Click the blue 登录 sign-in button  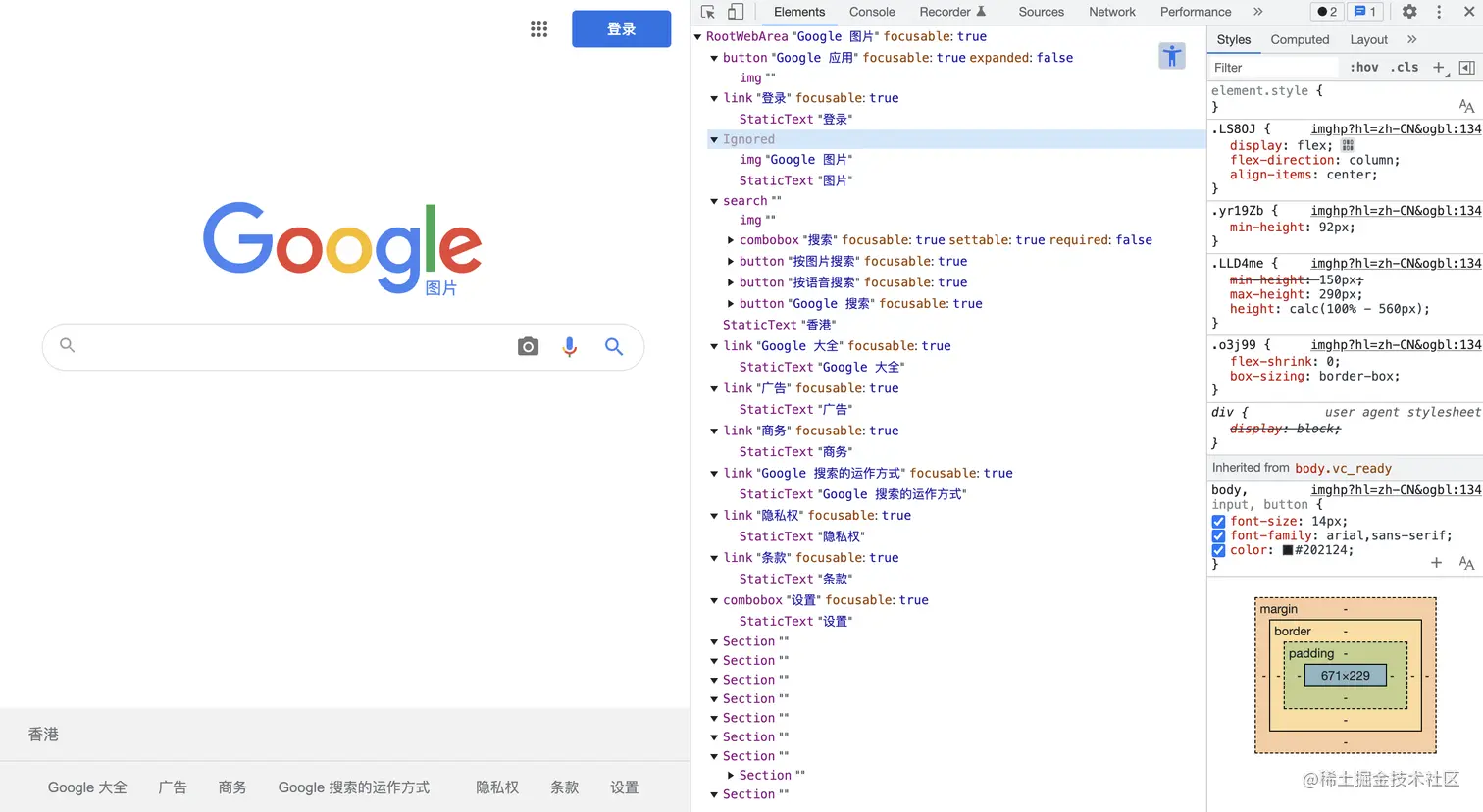click(622, 28)
